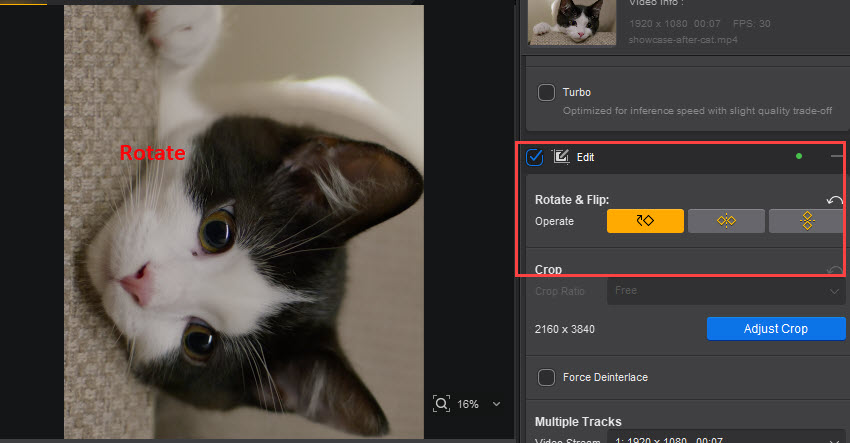Click the cat video thumbnail

pyautogui.click(x=572, y=22)
